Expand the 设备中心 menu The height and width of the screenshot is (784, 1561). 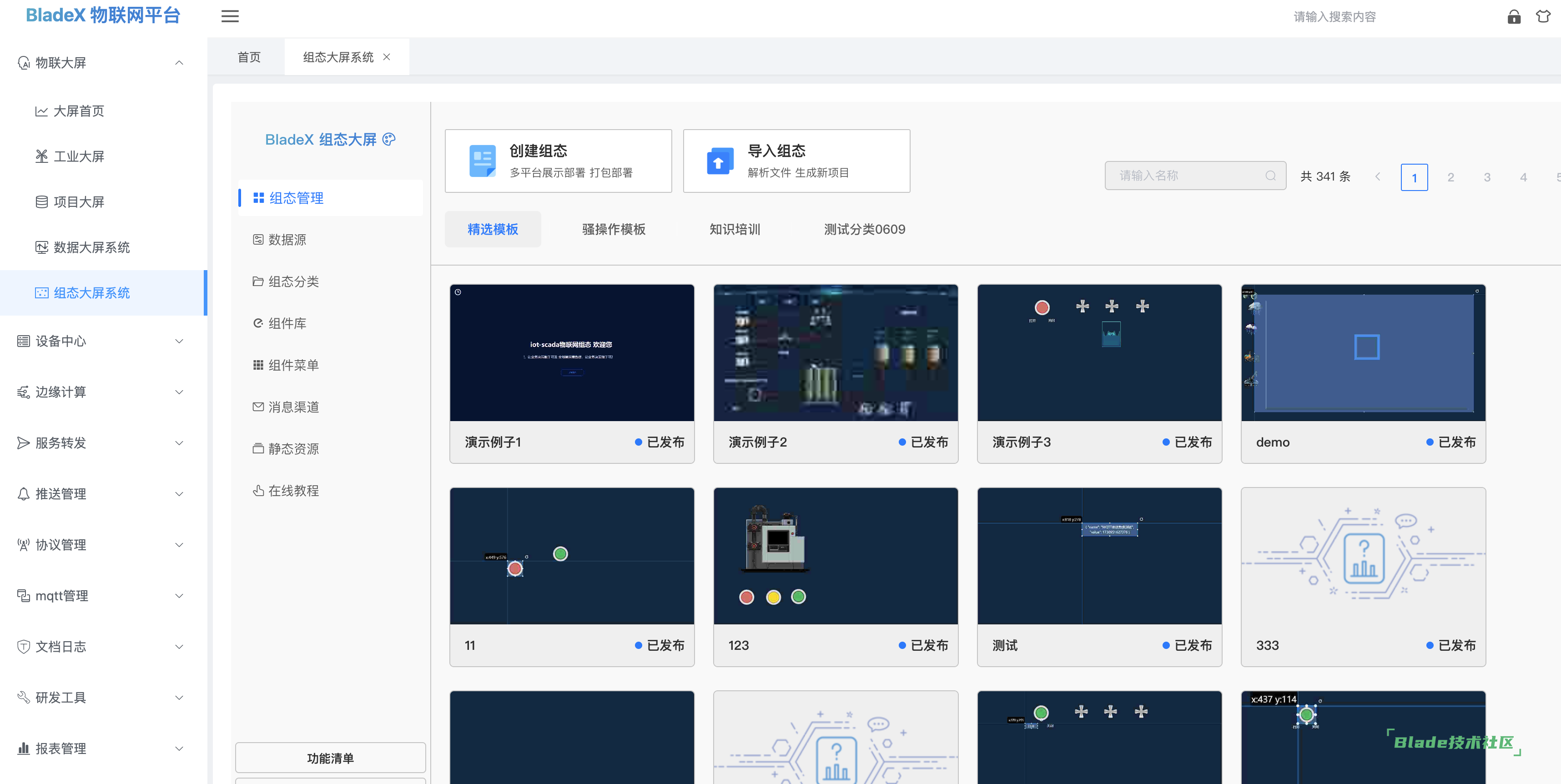click(179, 341)
